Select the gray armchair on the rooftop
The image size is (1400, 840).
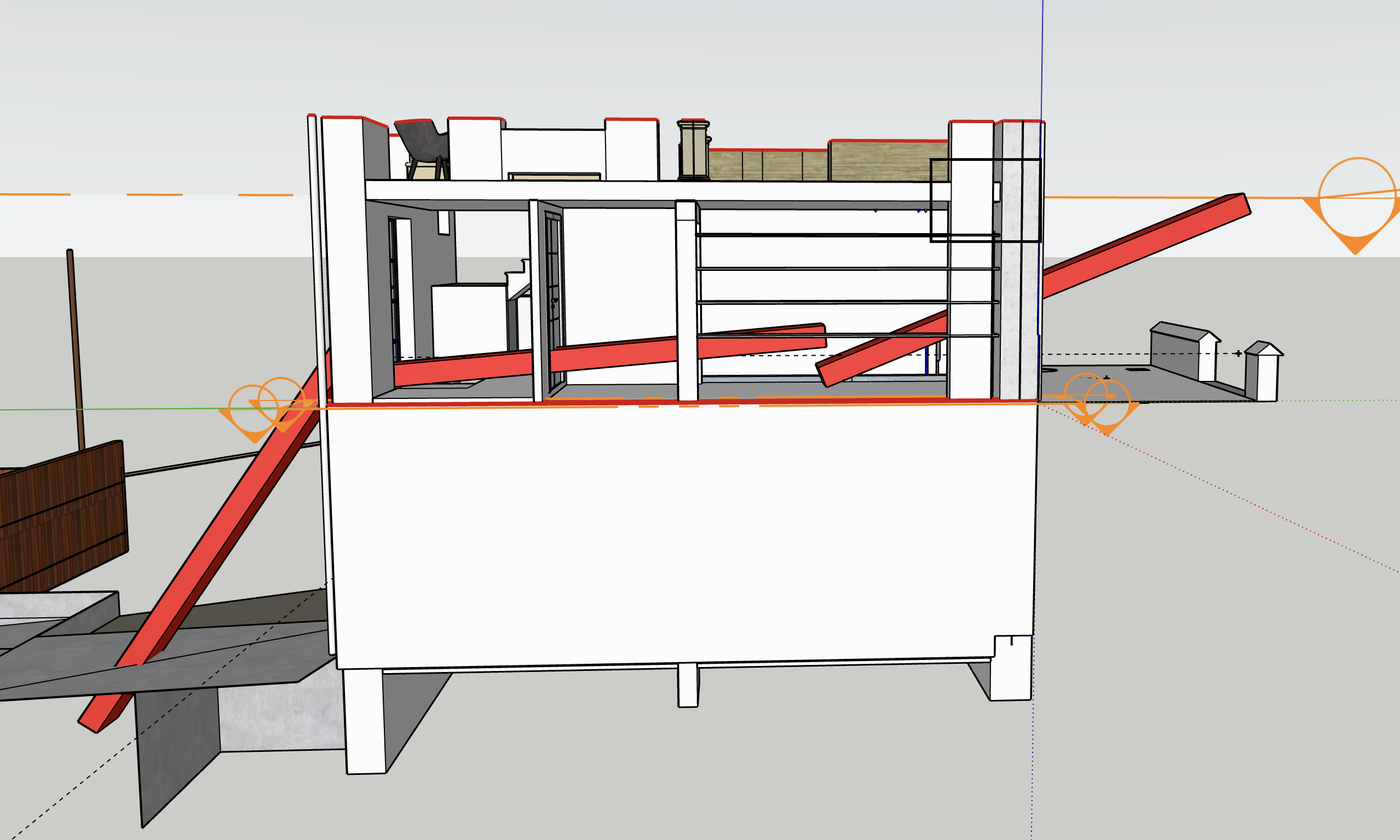pos(424,141)
